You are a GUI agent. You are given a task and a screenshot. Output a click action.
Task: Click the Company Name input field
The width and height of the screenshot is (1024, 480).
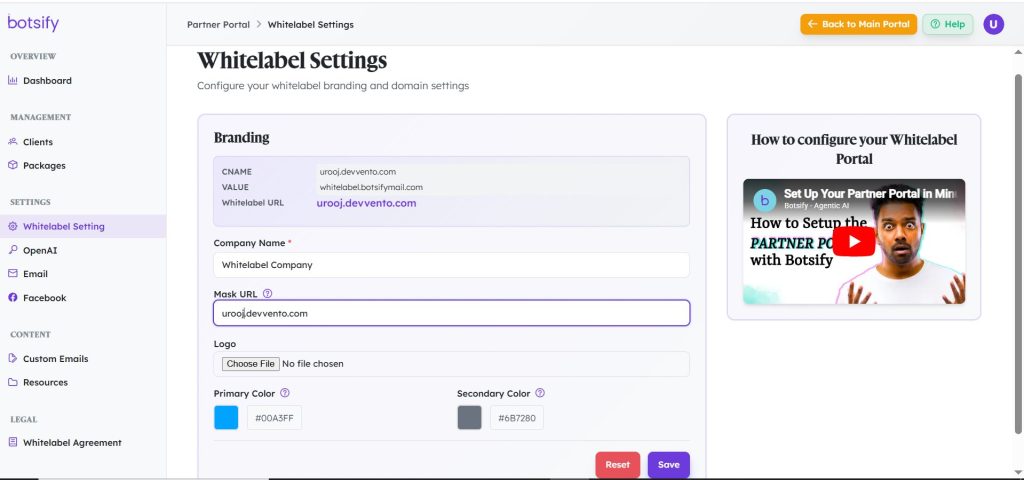pyautogui.click(x=451, y=264)
